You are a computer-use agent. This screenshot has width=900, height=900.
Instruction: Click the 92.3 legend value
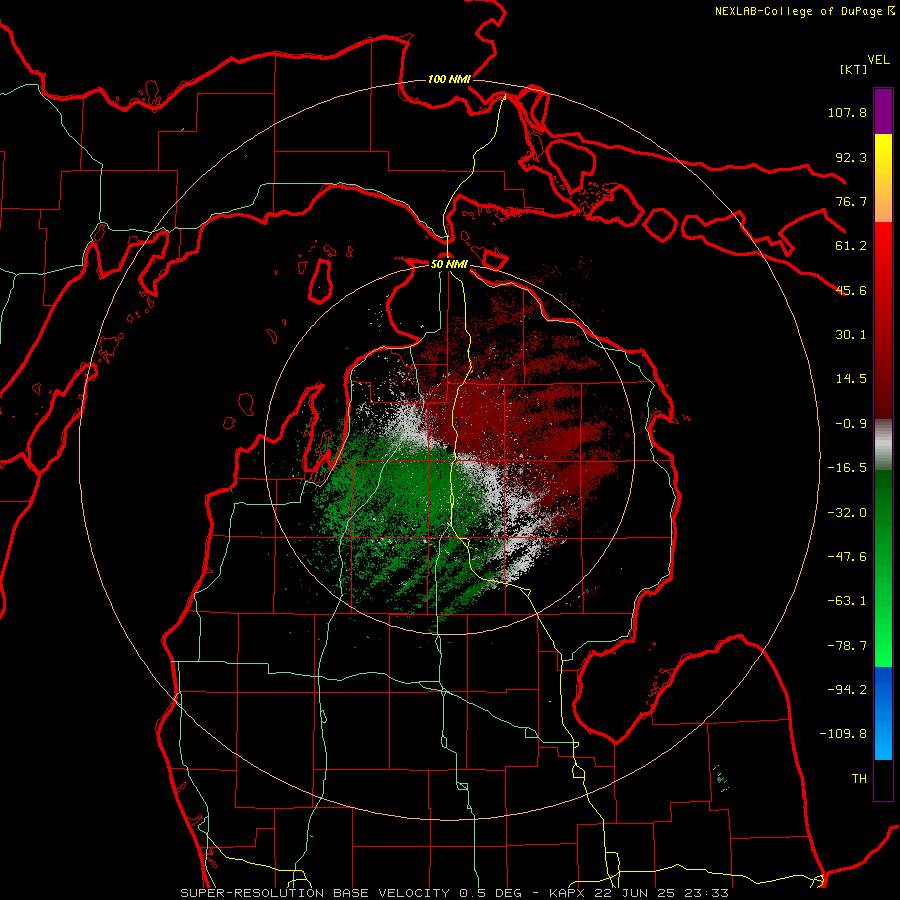click(851, 157)
